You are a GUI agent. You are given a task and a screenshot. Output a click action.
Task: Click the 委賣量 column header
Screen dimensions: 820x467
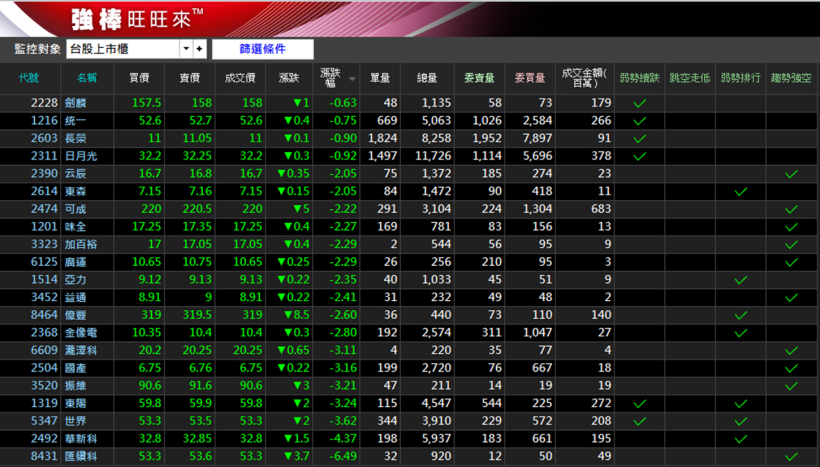(x=479, y=78)
